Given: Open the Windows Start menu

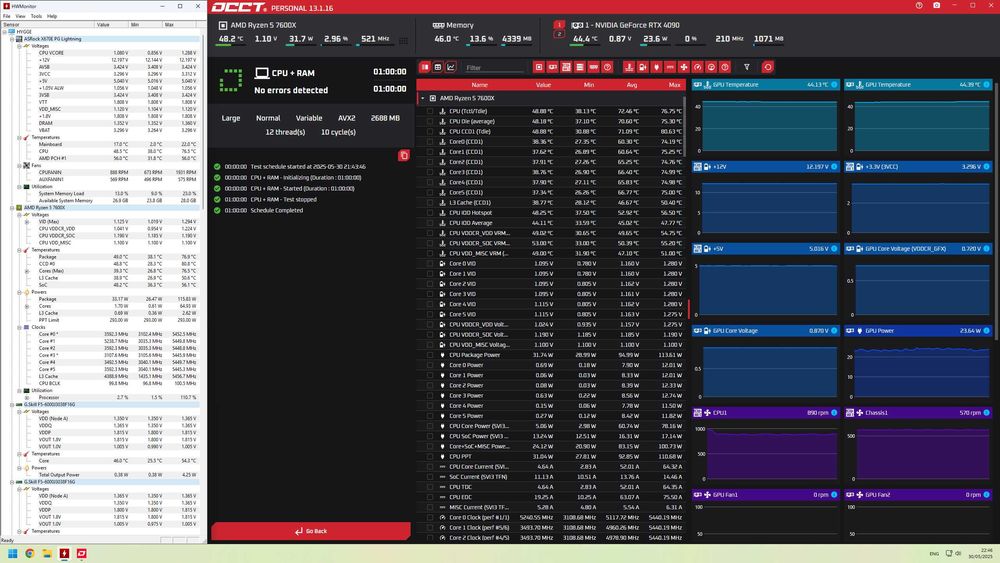Looking at the screenshot, I should [12, 553].
